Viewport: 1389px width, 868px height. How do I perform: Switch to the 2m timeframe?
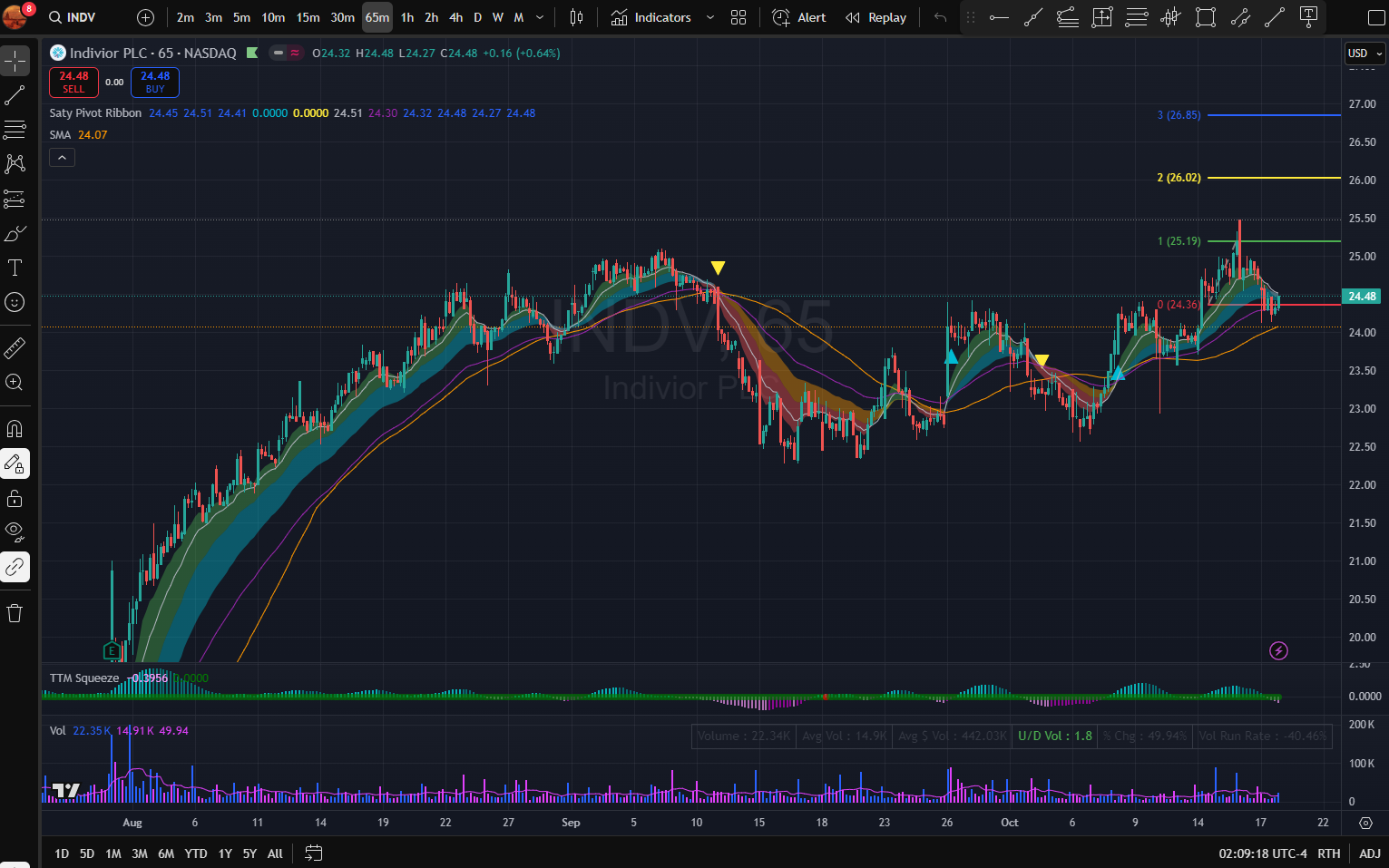[x=185, y=17]
